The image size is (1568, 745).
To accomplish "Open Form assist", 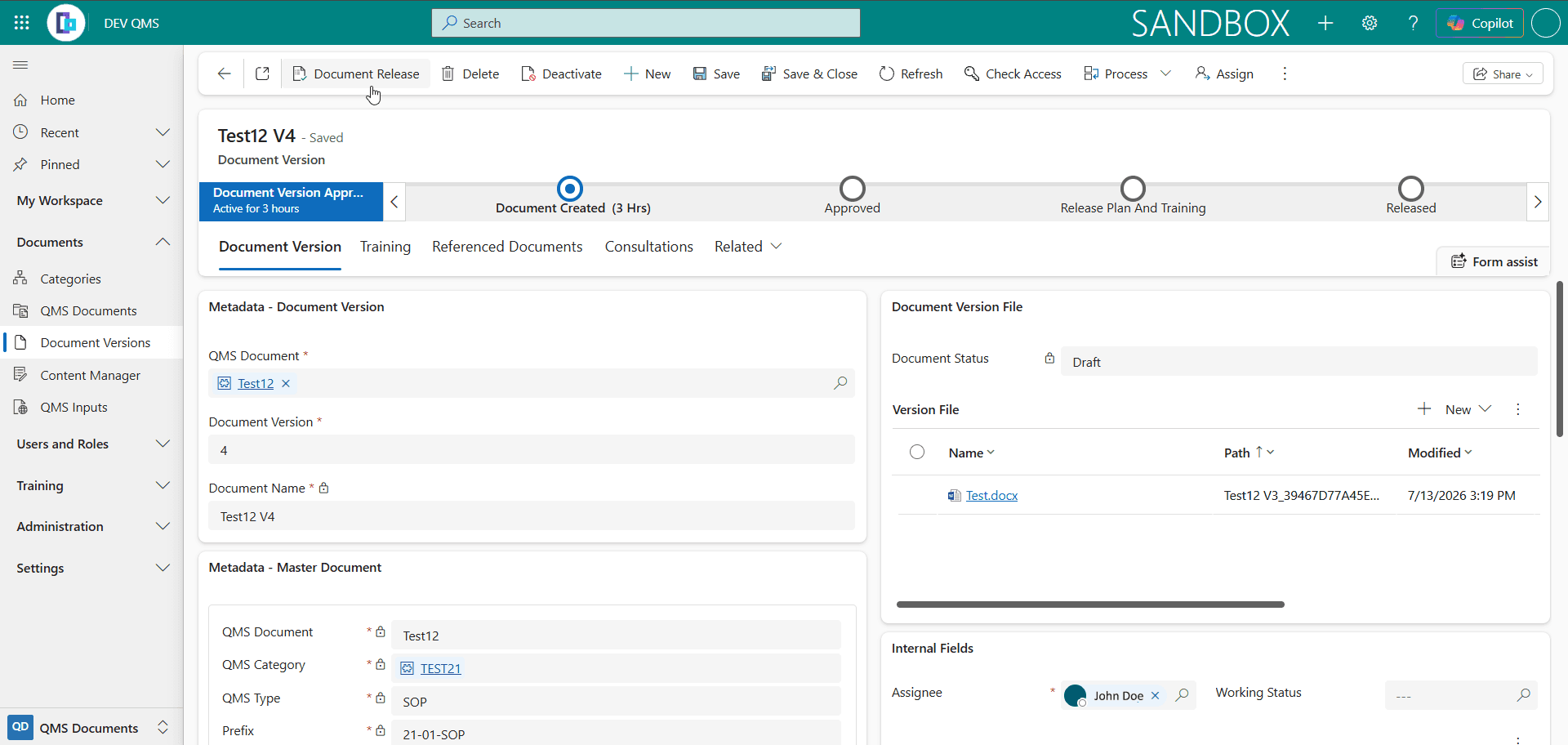I will (1494, 261).
